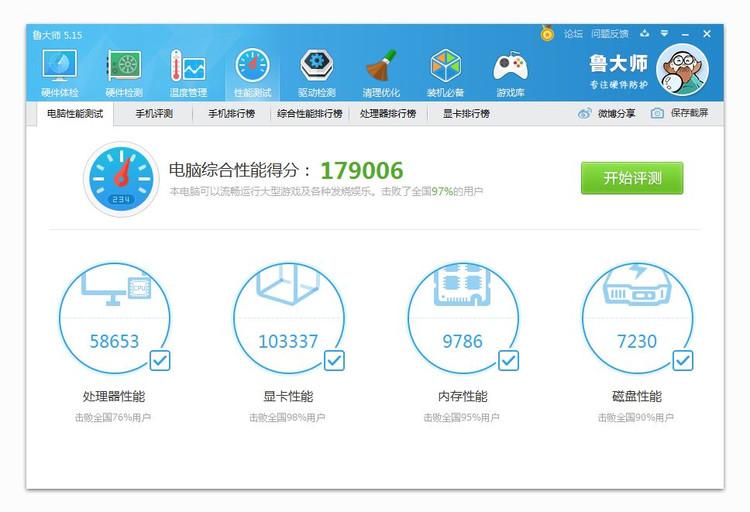Click the cube icon in 显卡性能 circle
750x512 pixels.
click(x=288, y=285)
